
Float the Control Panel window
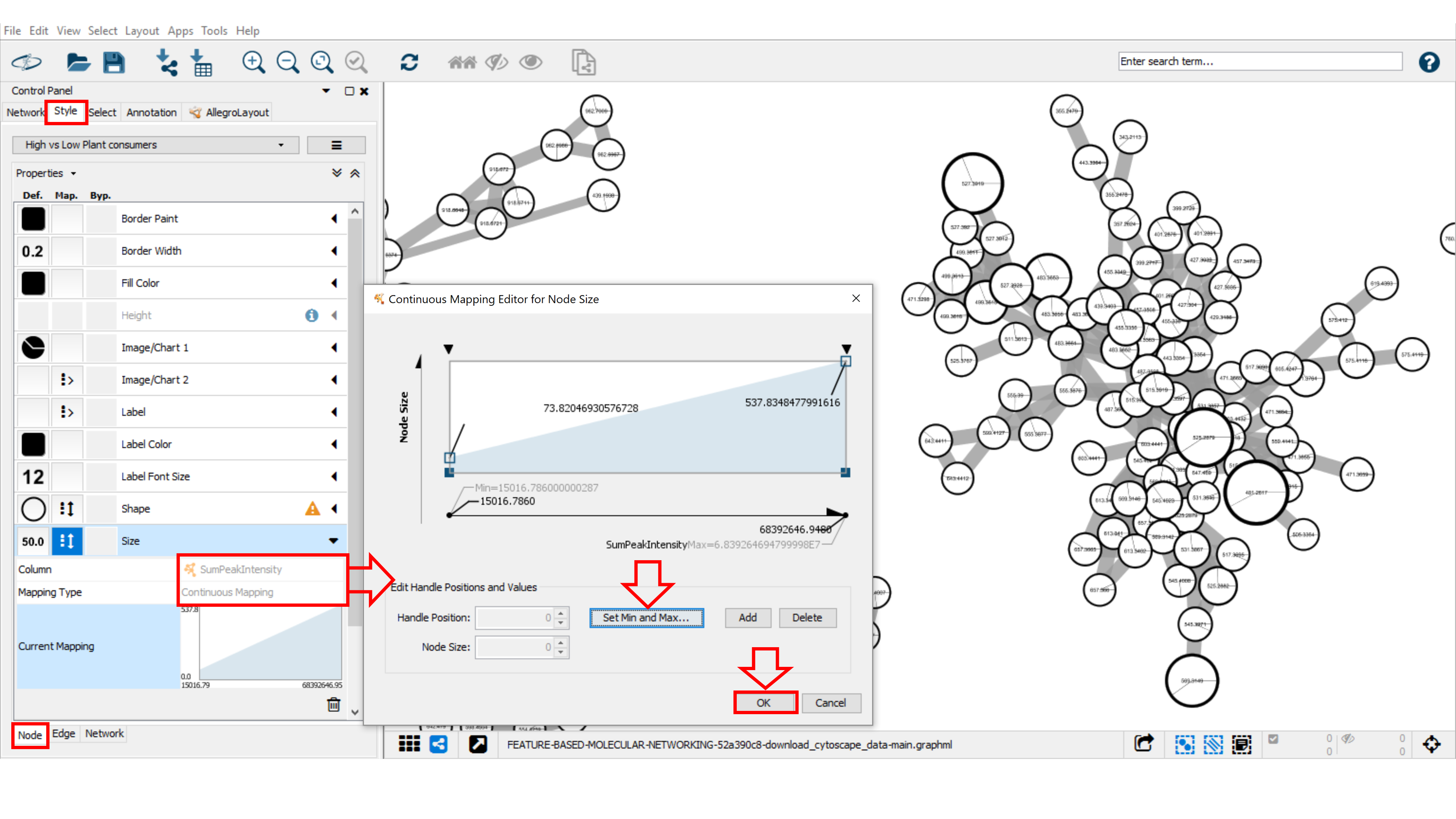(349, 91)
